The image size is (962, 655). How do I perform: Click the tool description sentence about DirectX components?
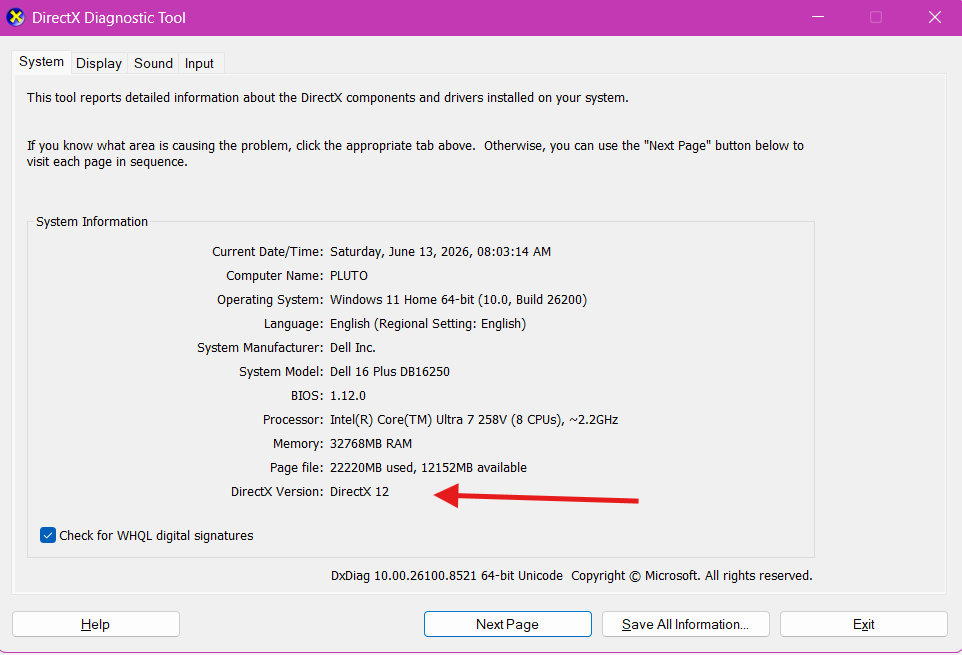click(328, 98)
